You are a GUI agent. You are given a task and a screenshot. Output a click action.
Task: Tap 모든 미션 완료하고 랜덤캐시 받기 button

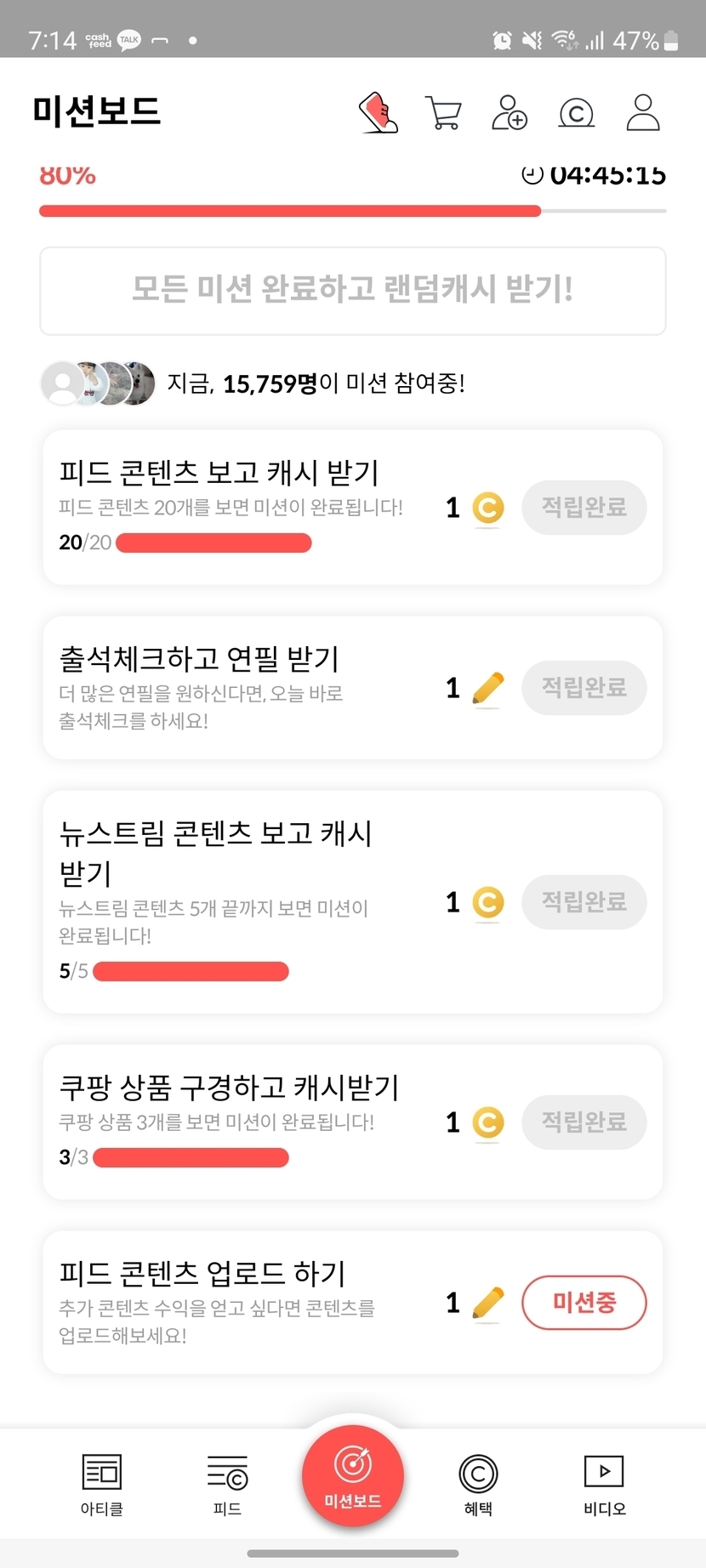tap(353, 291)
